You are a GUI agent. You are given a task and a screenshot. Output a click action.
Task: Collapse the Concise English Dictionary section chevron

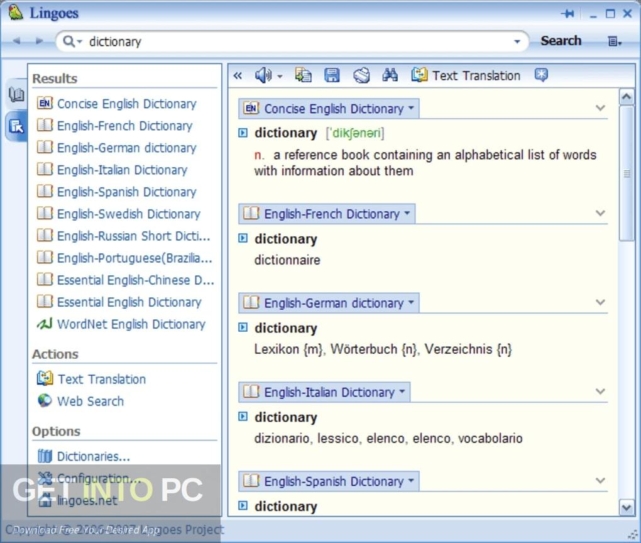600,108
